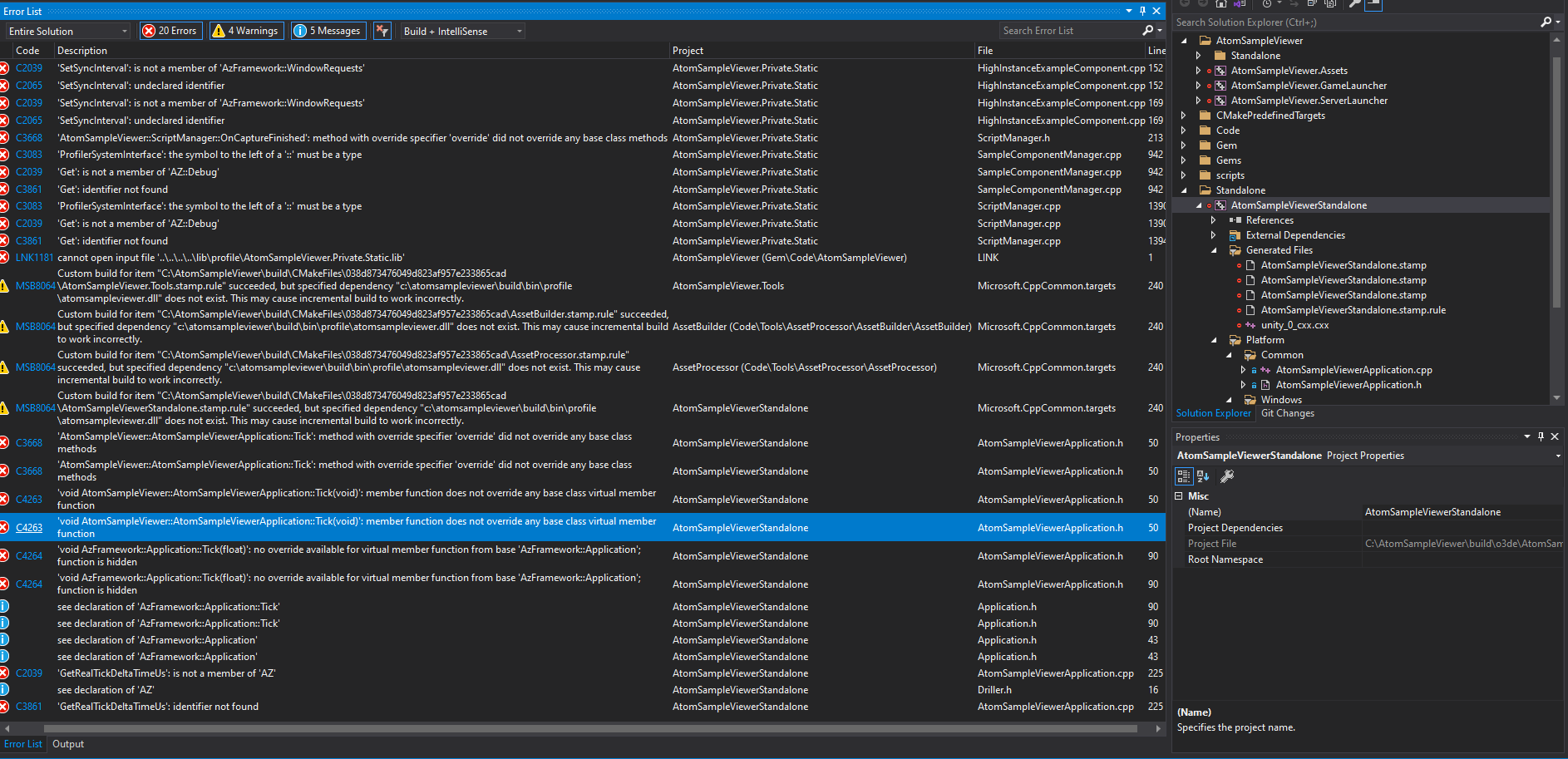The height and width of the screenshot is (759, 1568).
Task: Expand the References node under AtomSampleViewerStandalone
Action: pos(1213,219)
